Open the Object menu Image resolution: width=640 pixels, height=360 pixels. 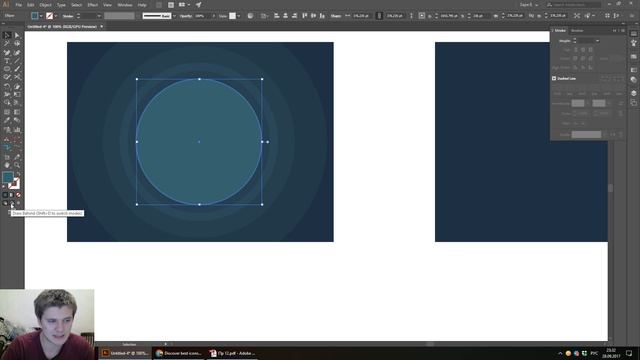[x=45, y=5]
